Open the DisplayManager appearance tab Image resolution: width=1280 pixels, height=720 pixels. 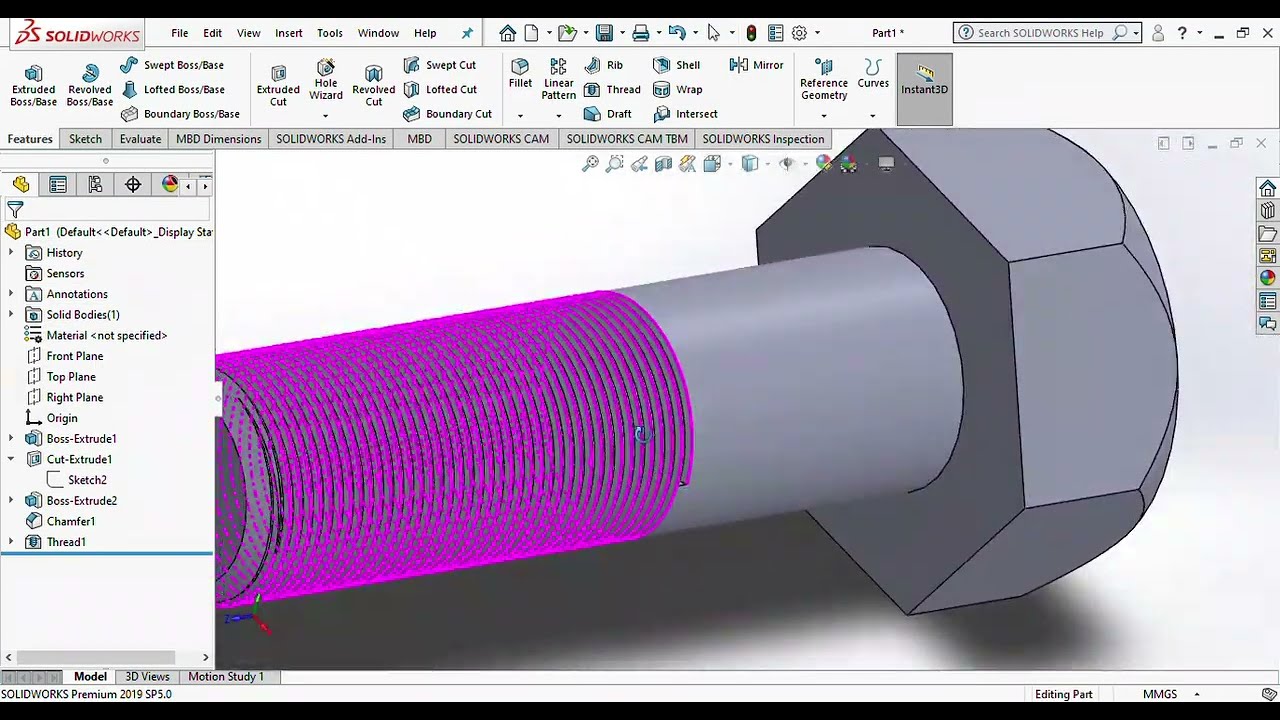tap(170, 184)
